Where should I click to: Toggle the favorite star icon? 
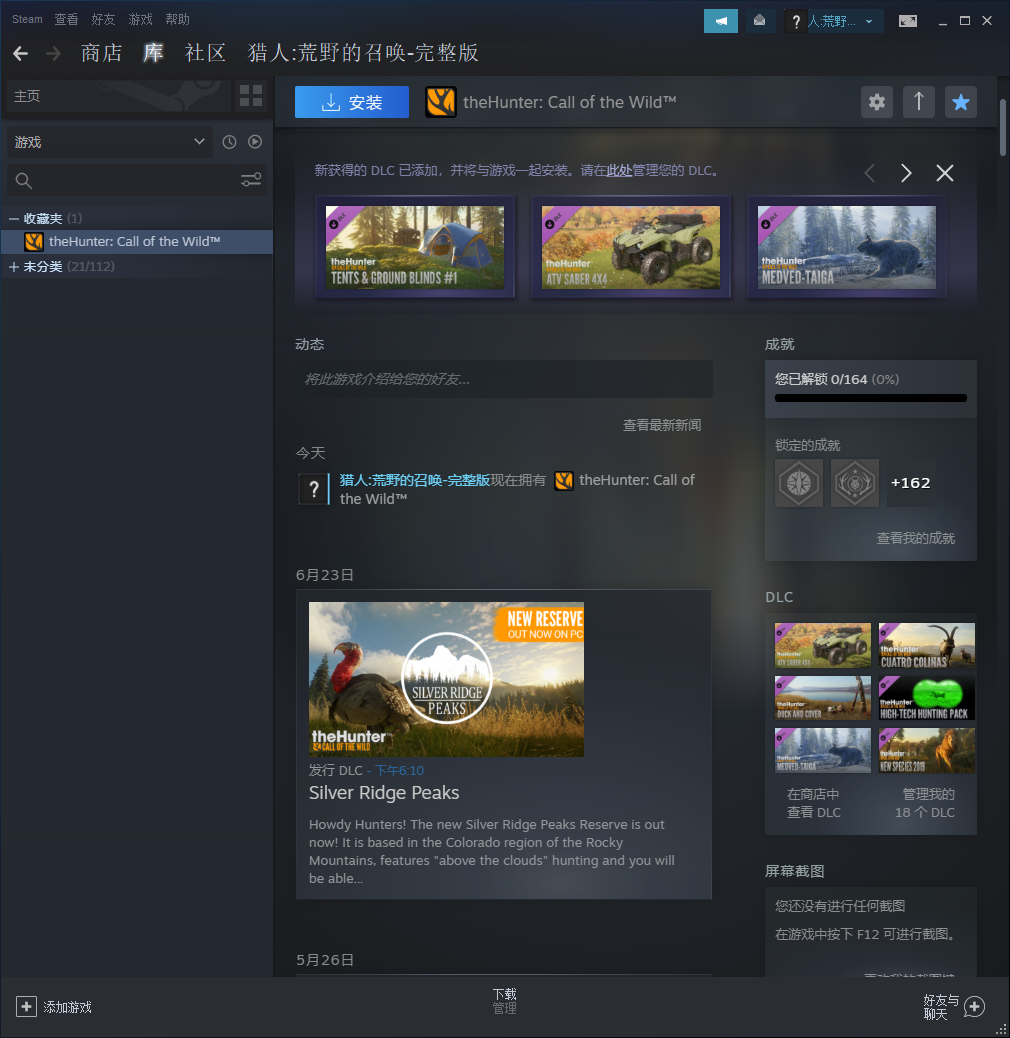coord(961,102)
